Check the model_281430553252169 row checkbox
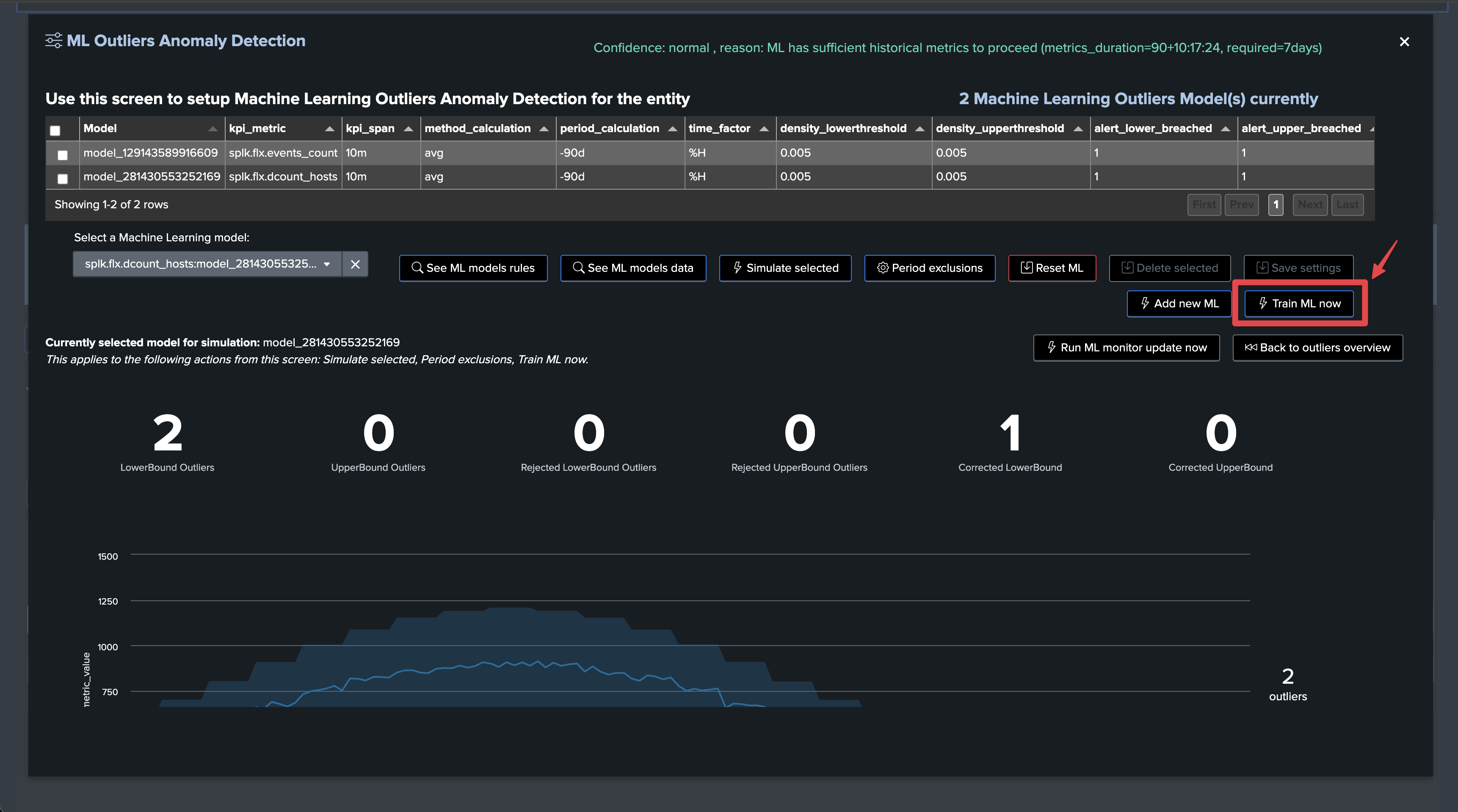Image resolution: width=1458 pixels, height=812 pixels. pos(63,179)
